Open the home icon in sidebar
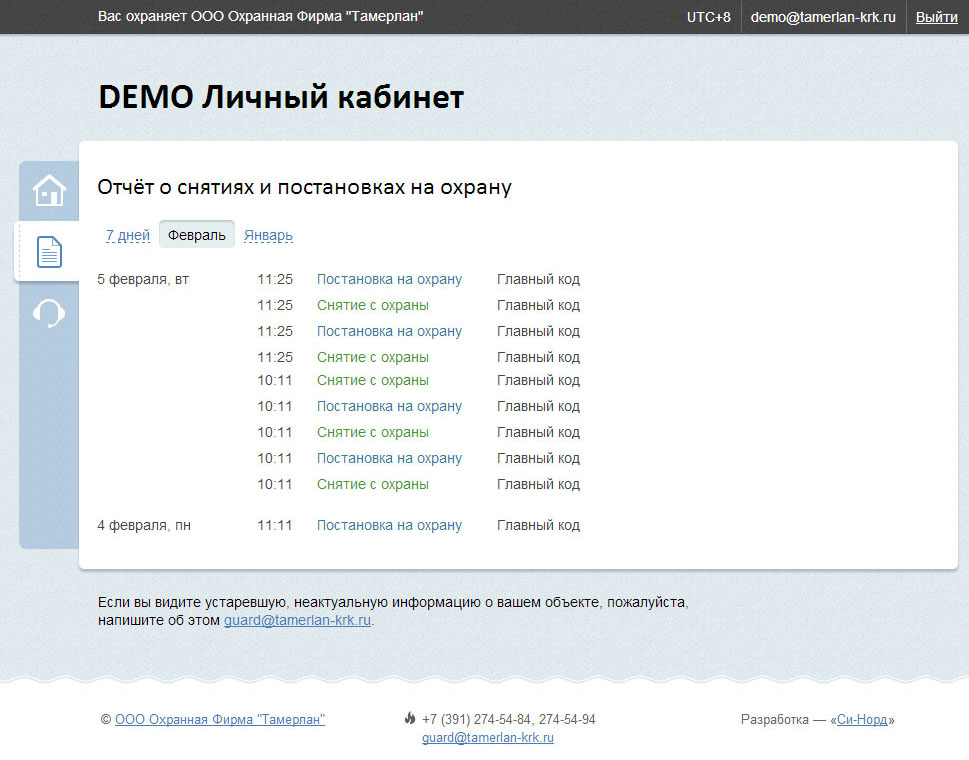 click(49, 190)
